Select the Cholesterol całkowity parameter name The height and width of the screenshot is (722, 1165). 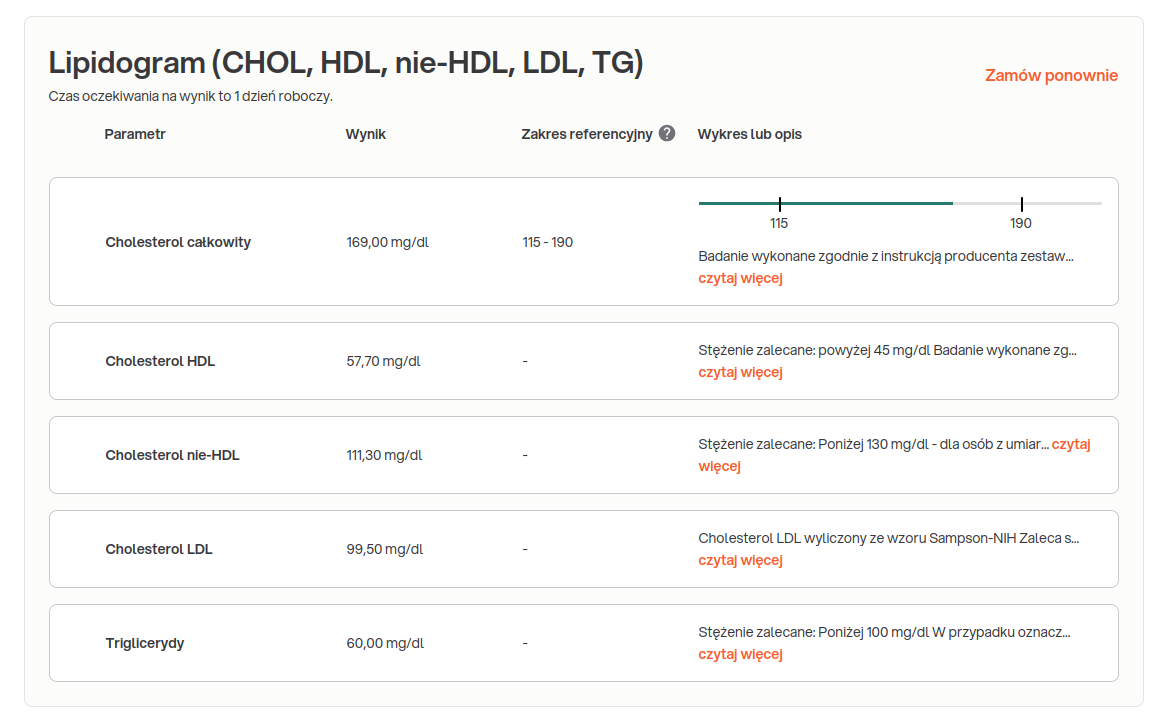178,242
